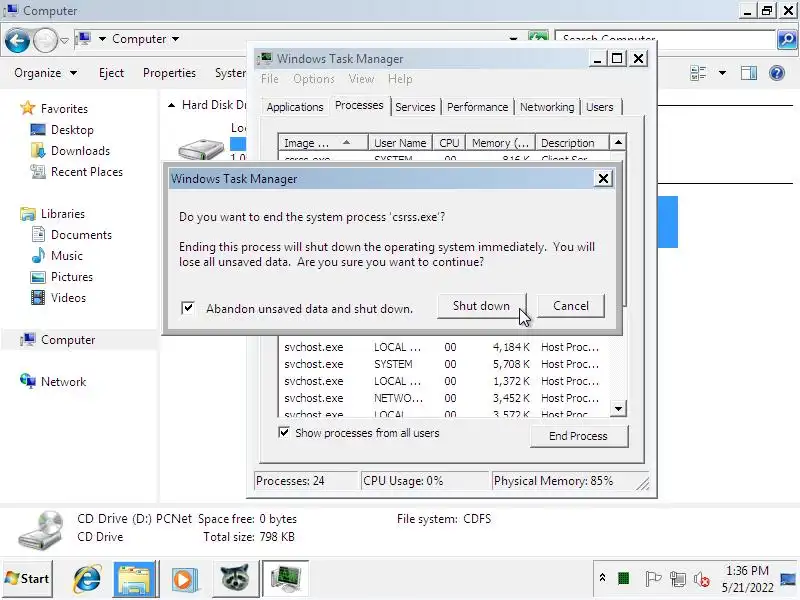This screenshot has height=600, width=800.
Task: Toggle the preview pane icon
Action: pos(749,73)
